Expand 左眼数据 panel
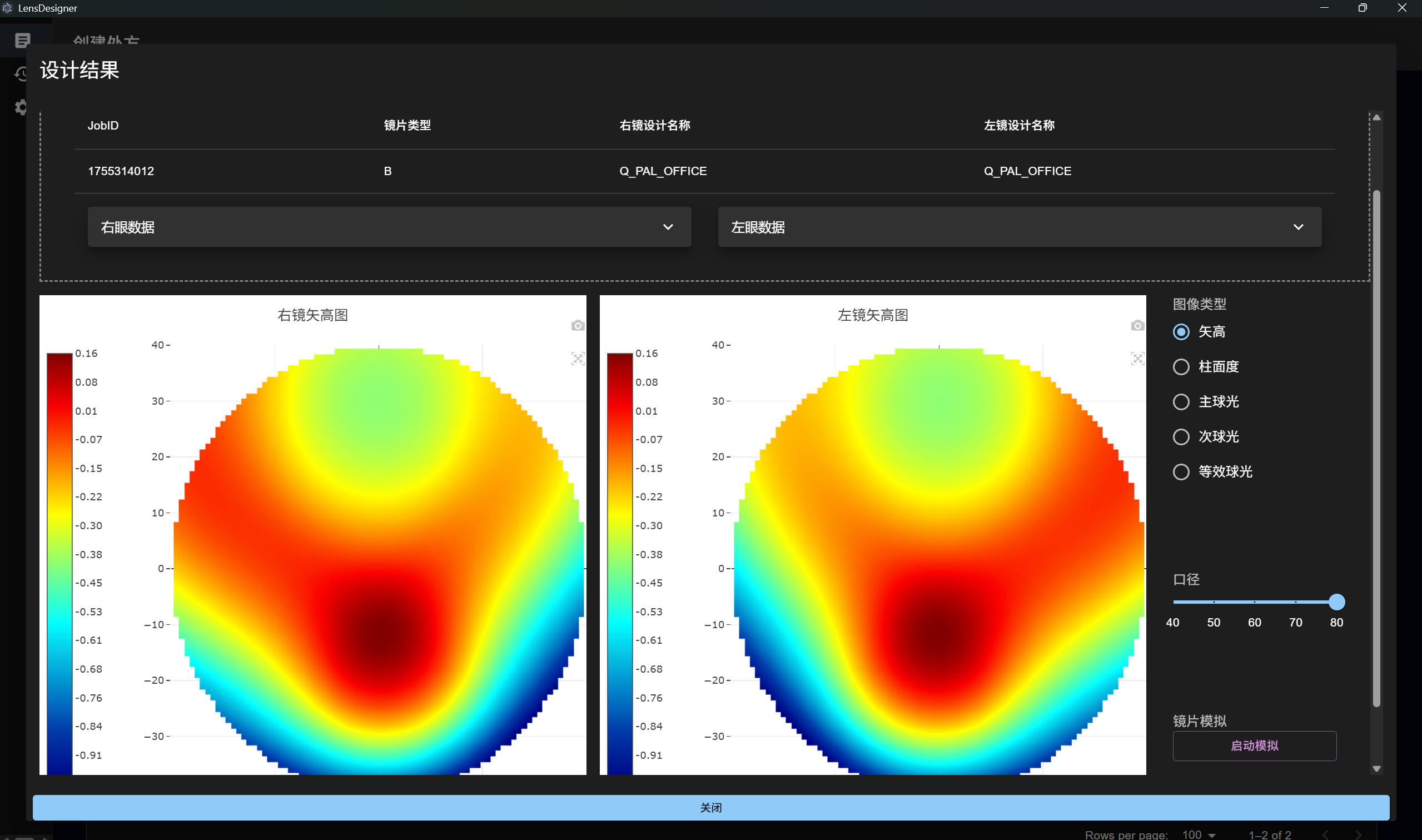This screenshot has height=840, width=1422. [x=1020, y=227]
